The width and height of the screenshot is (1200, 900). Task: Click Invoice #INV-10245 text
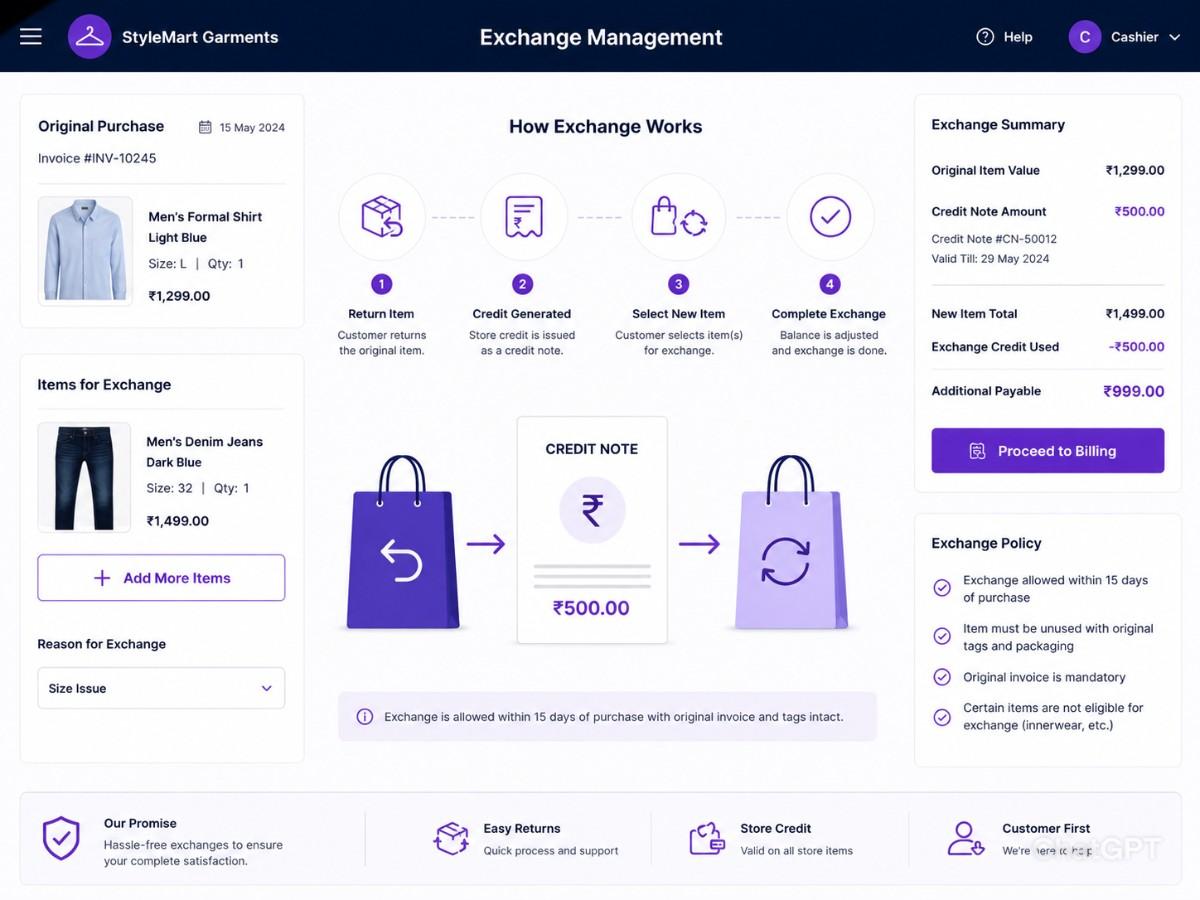[x=97, y=158]
